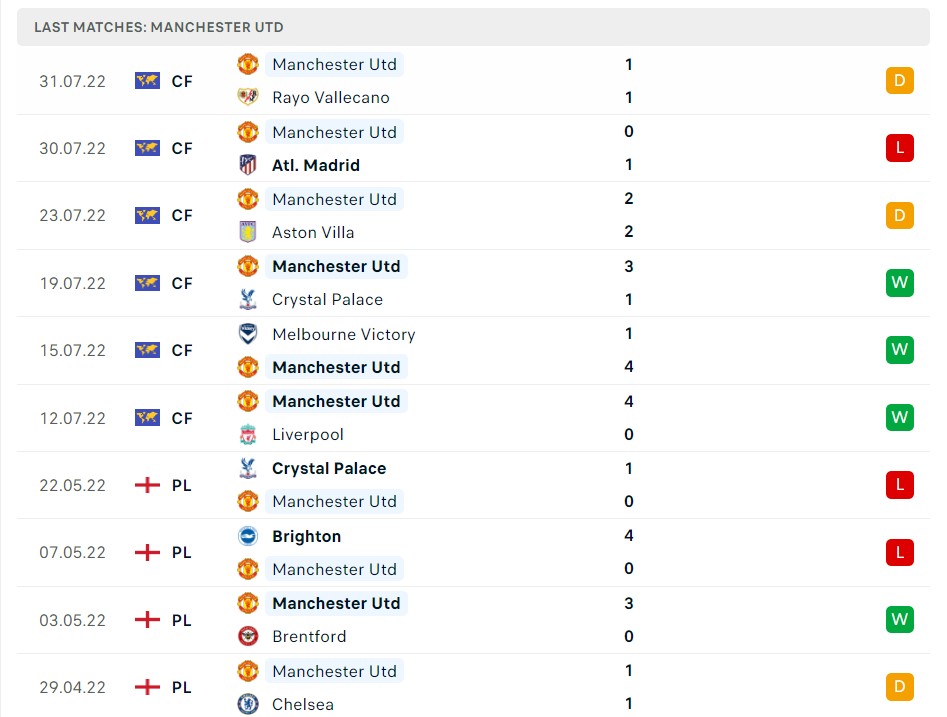Click the win badge for 19.07.22 match

point(899,283)
